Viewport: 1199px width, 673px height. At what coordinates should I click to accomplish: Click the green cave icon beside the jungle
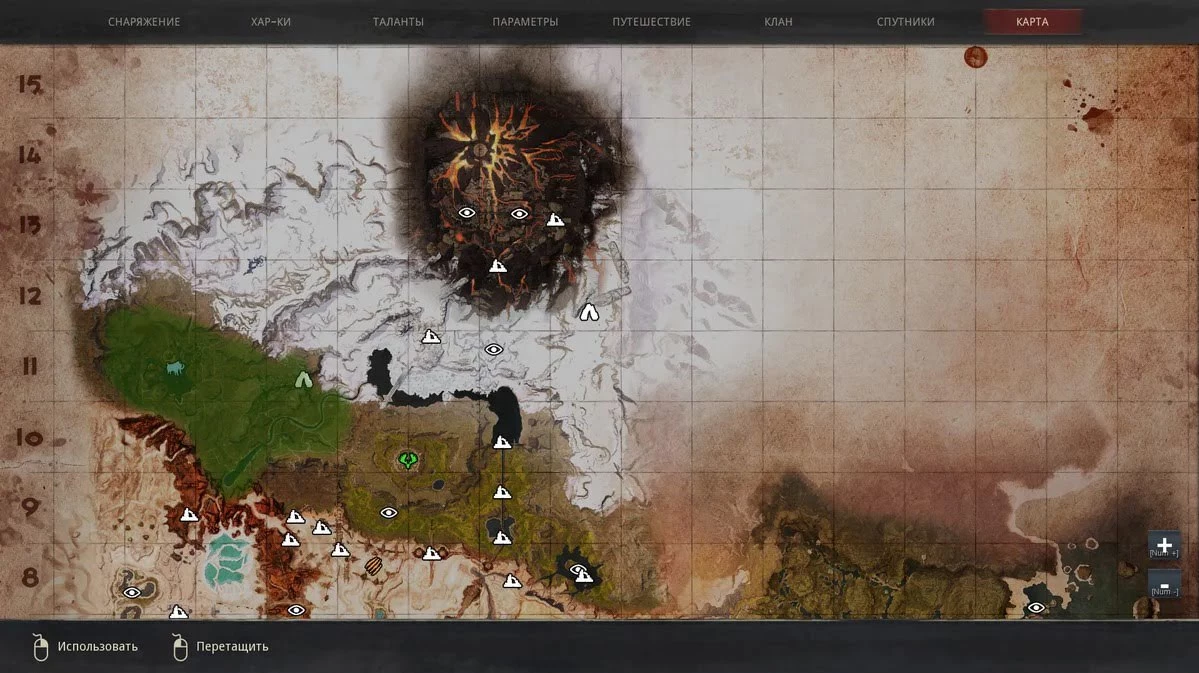(x=304, y=379)
